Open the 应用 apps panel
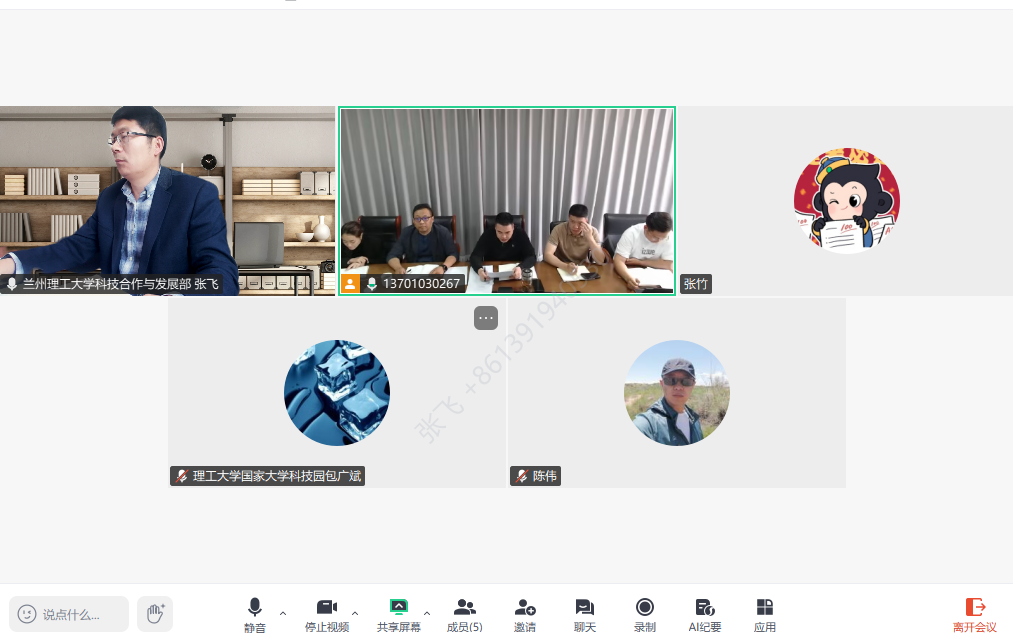The height and width of the screenshot is (636, 1013). click(x=764, y=614)
